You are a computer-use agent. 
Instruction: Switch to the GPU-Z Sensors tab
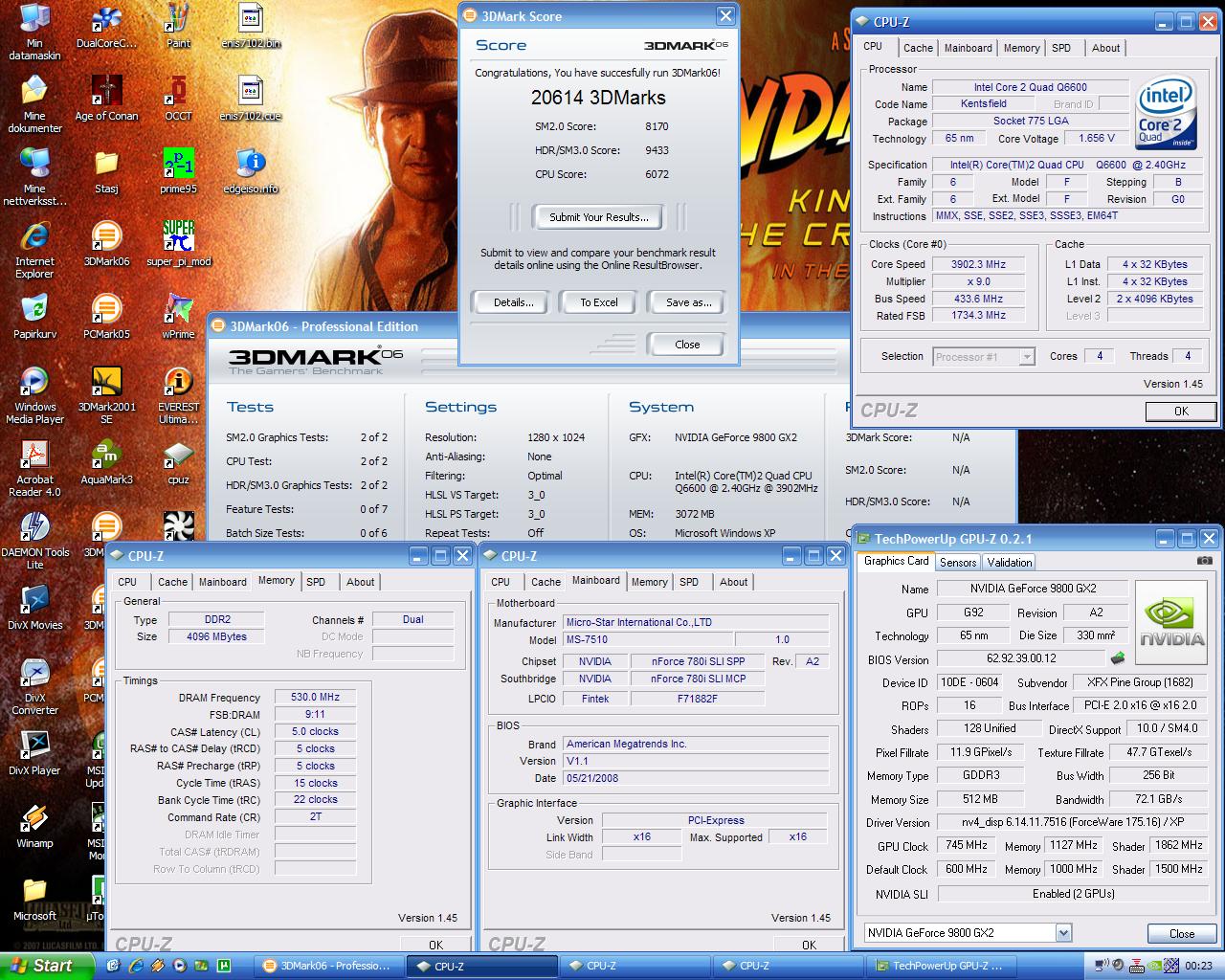click(x=958, y=563)
